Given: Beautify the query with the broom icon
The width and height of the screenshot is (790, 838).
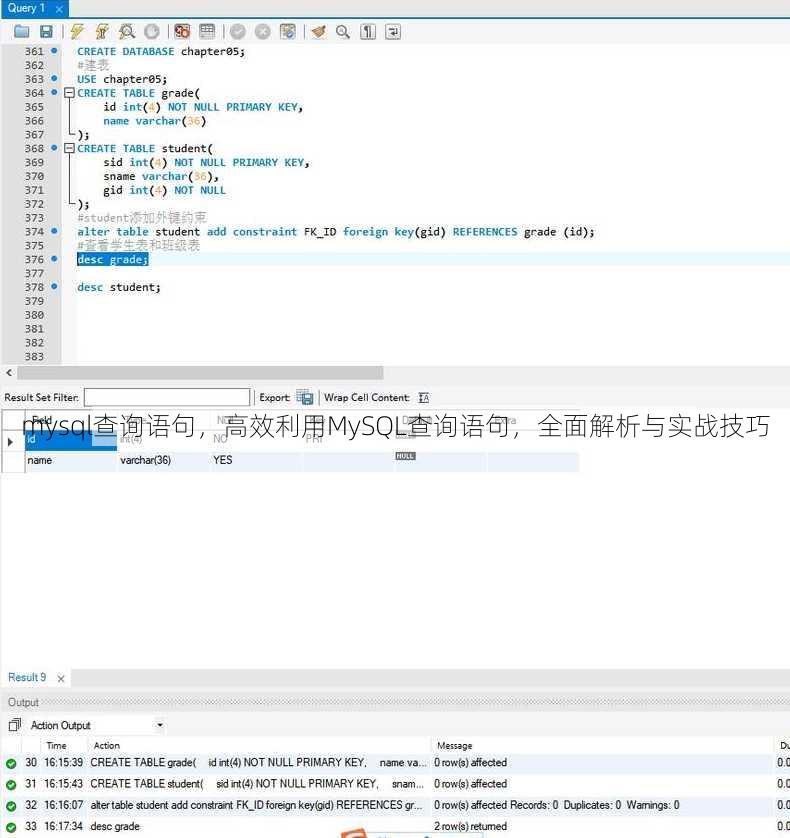Looking at the screenshot, I should [x=319, y=32].
